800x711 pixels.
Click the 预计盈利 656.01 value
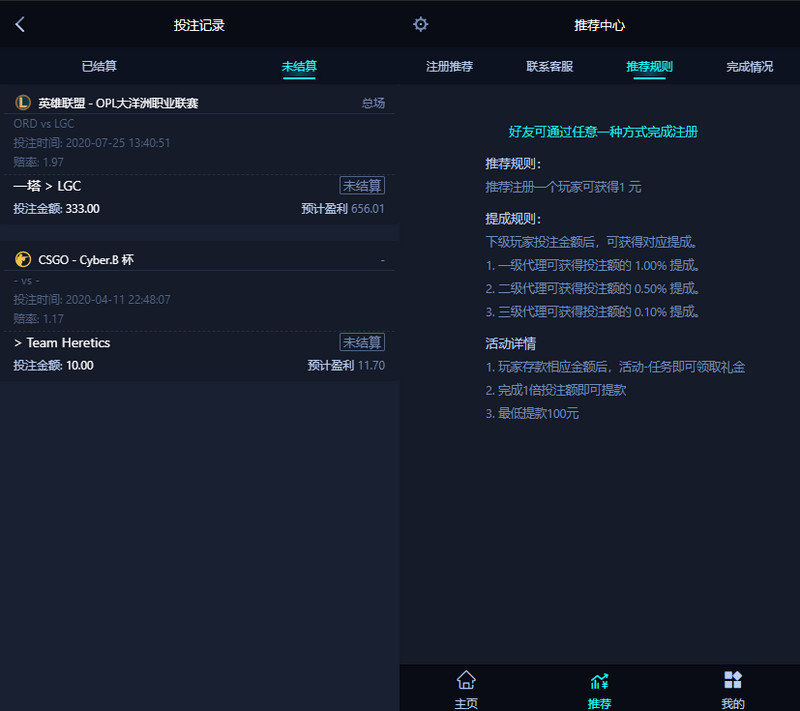coord(342,209)
